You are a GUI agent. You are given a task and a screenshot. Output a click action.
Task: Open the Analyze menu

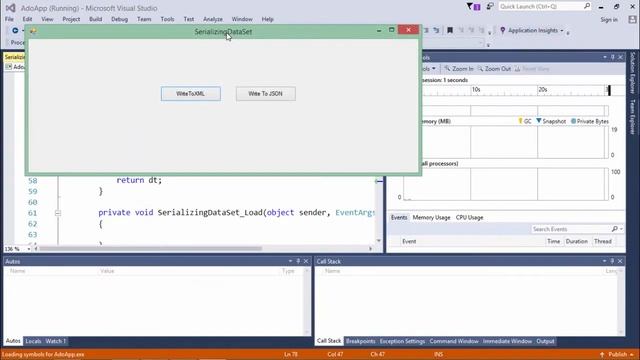pyautogui.click(x=213, y=19)
